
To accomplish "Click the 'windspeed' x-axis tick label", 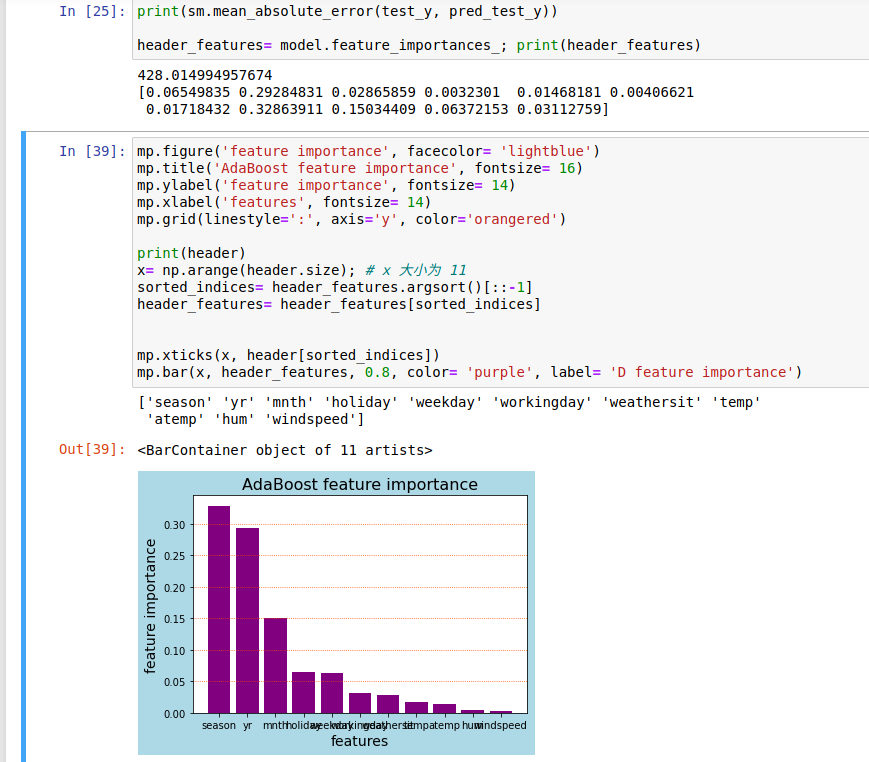I will click(x=502, y=725).
